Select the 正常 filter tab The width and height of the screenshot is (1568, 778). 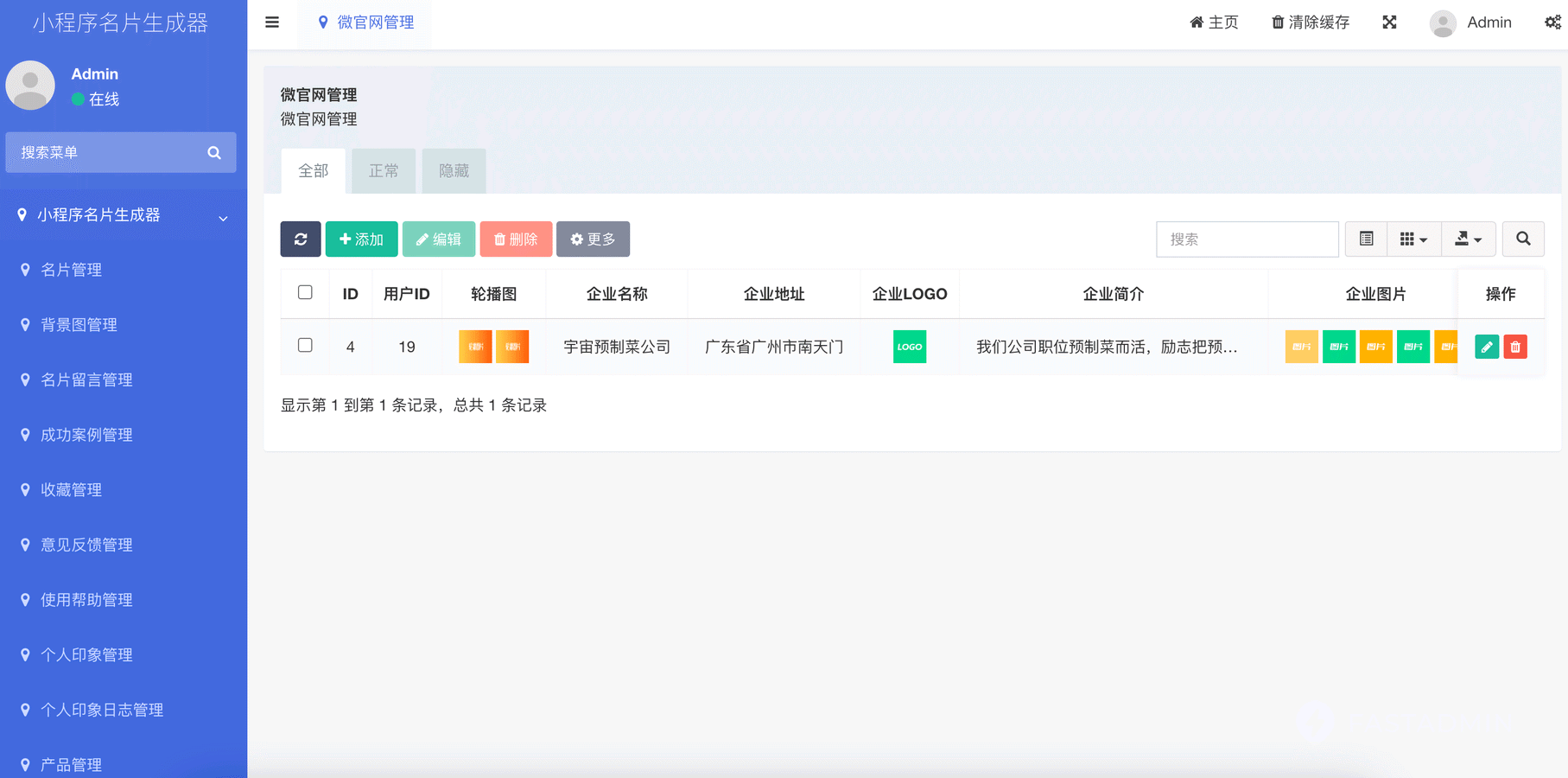point(383,170)
